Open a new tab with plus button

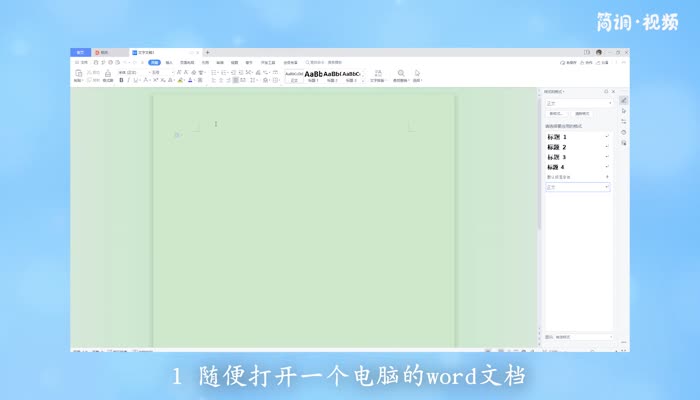(x=207, y=52)
